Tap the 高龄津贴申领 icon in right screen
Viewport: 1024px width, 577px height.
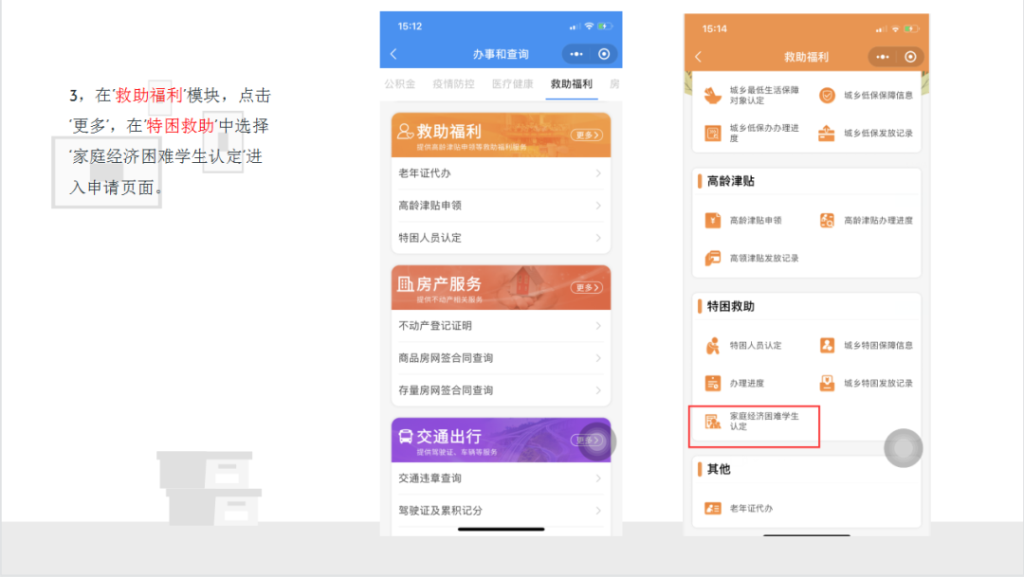(713, 220)
